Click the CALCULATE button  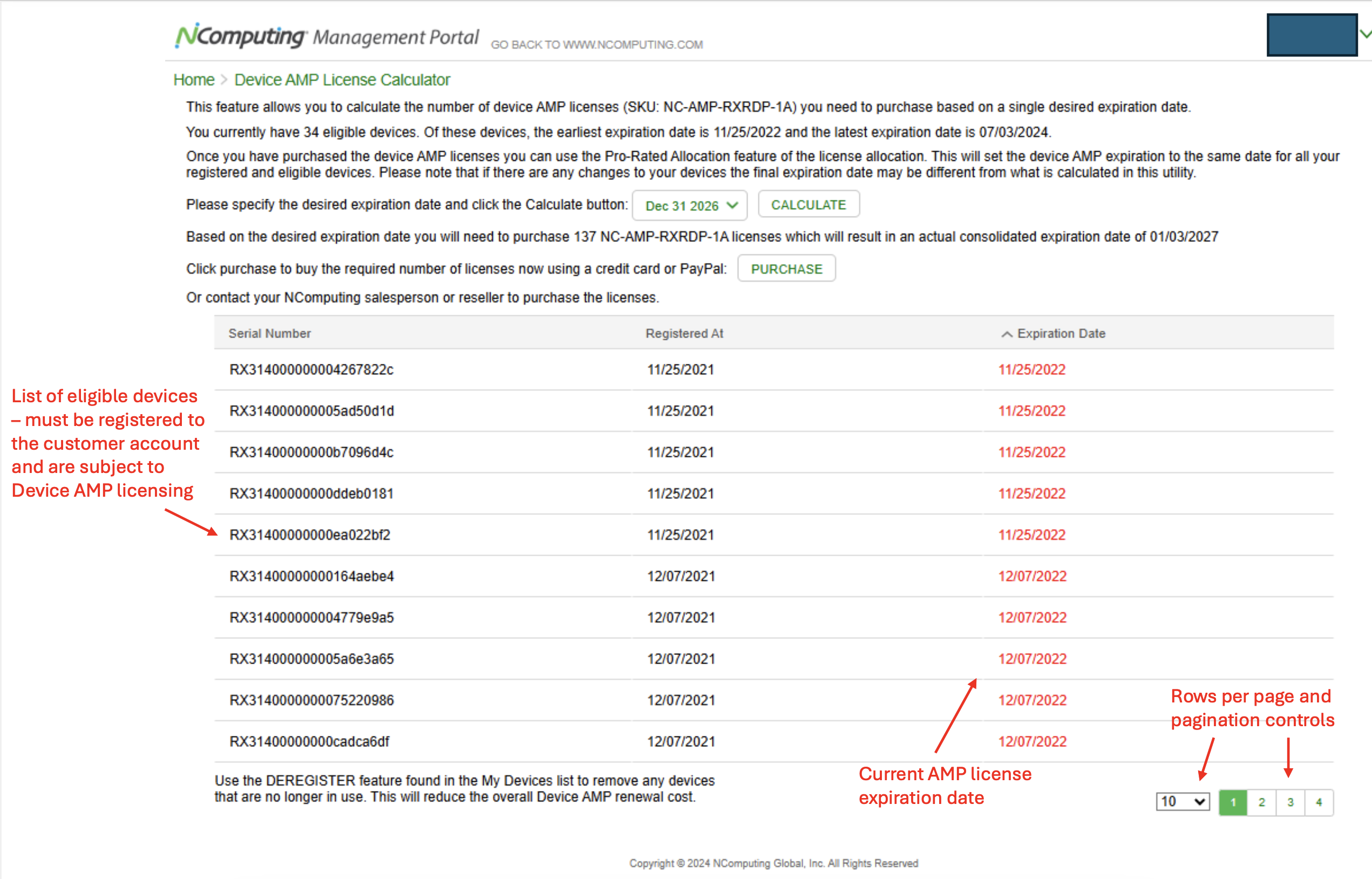[x=809, y=204]
